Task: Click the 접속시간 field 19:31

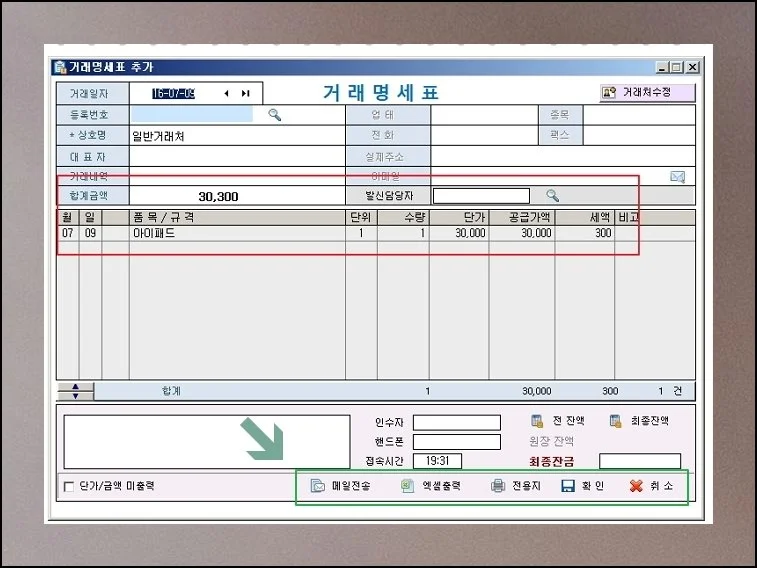Action: coord(437,461)
